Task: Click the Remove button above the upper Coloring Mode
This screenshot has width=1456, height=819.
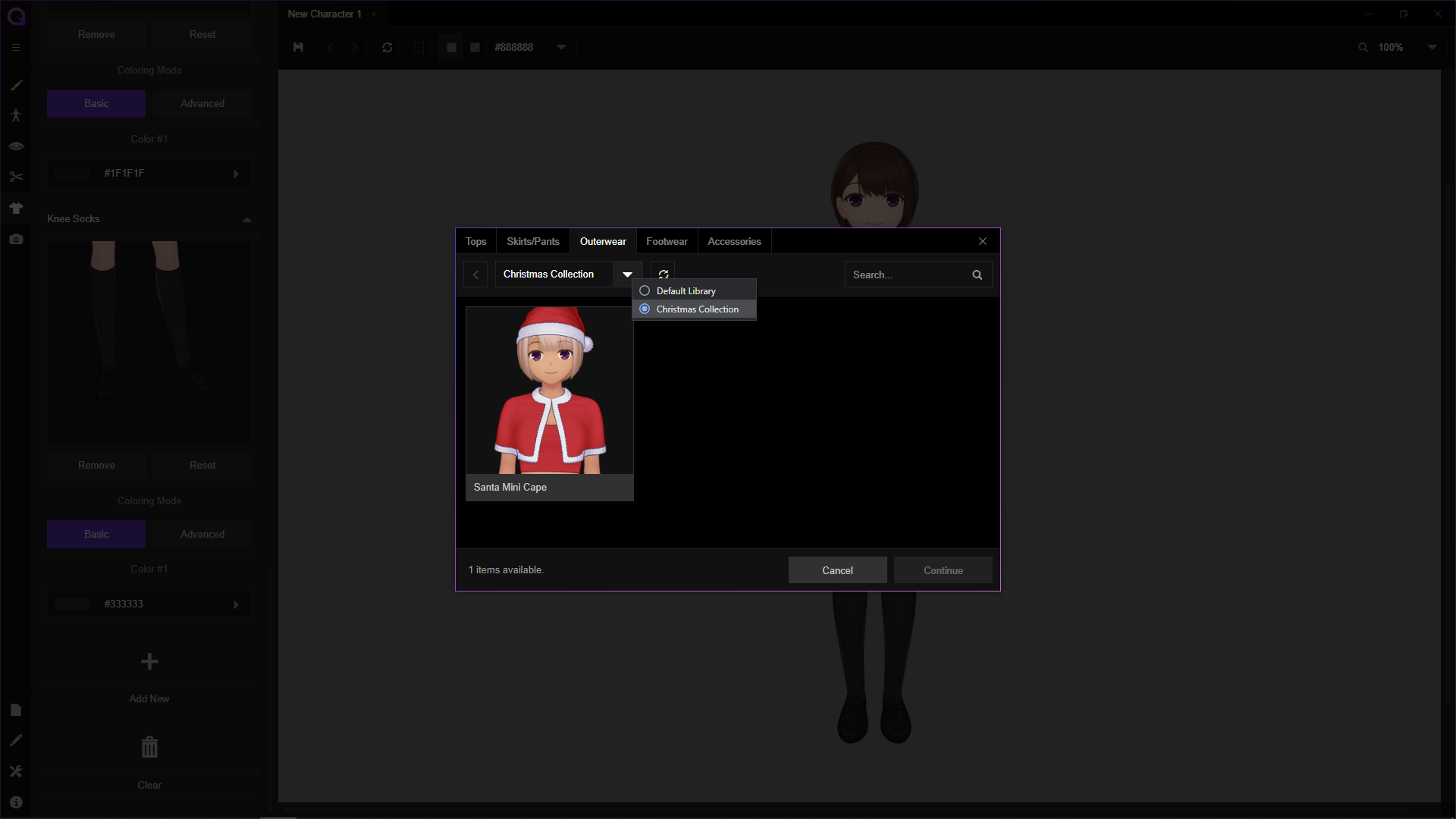Action: 96,34
